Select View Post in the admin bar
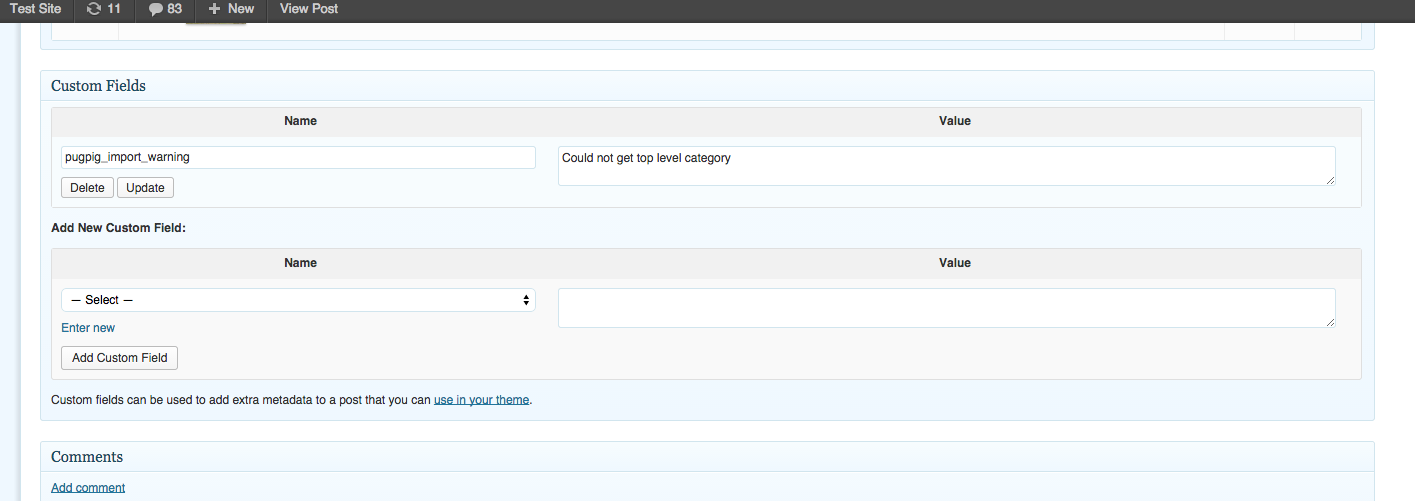 pos(309,9)
